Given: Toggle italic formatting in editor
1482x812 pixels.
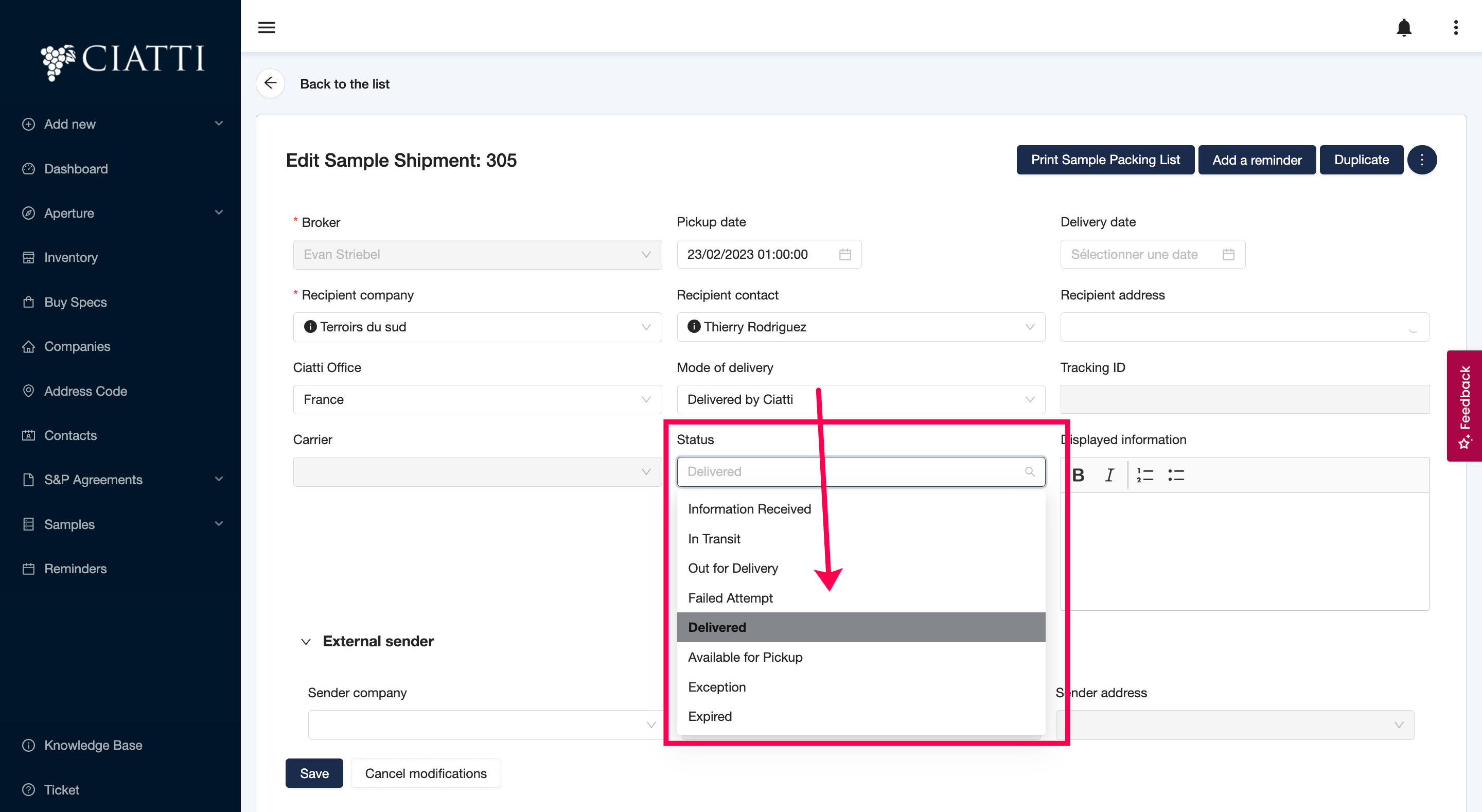Looking at the screenshot, I should (1109, 475).
